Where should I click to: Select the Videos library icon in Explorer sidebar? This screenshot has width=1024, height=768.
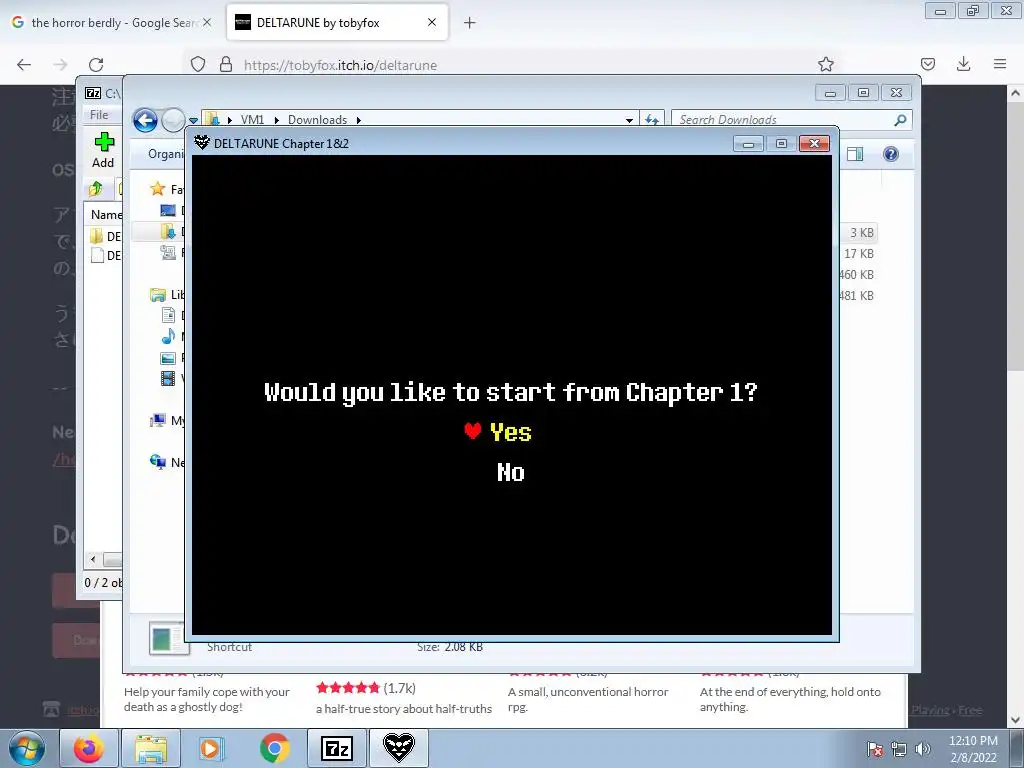coord(168,378)
